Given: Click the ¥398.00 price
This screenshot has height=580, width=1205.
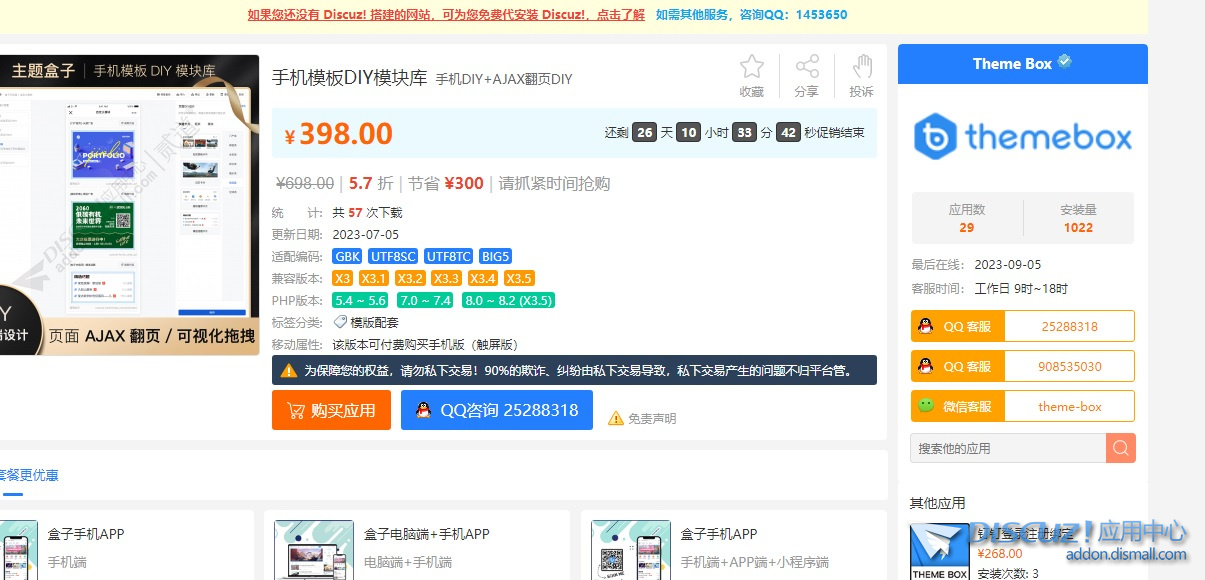Looking at the screenshot, I should point(338,134).
